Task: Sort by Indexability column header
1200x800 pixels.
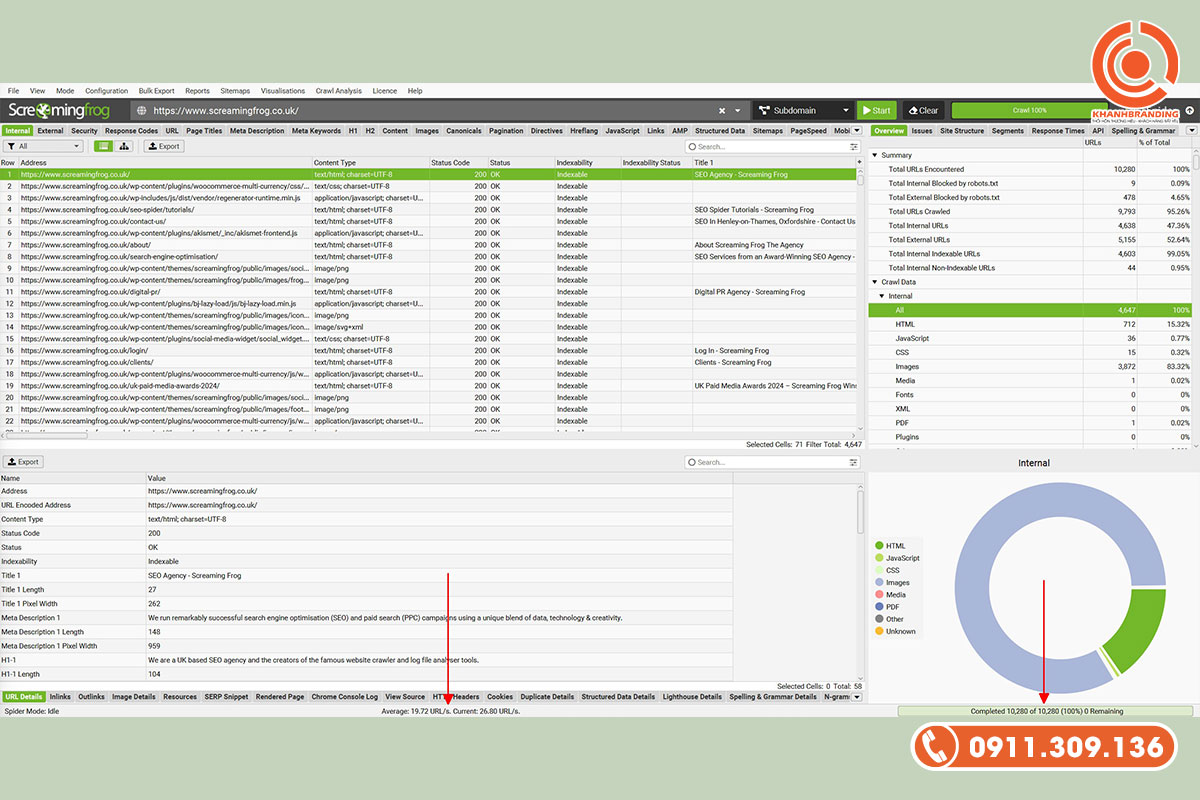Action: pos(587,162)
